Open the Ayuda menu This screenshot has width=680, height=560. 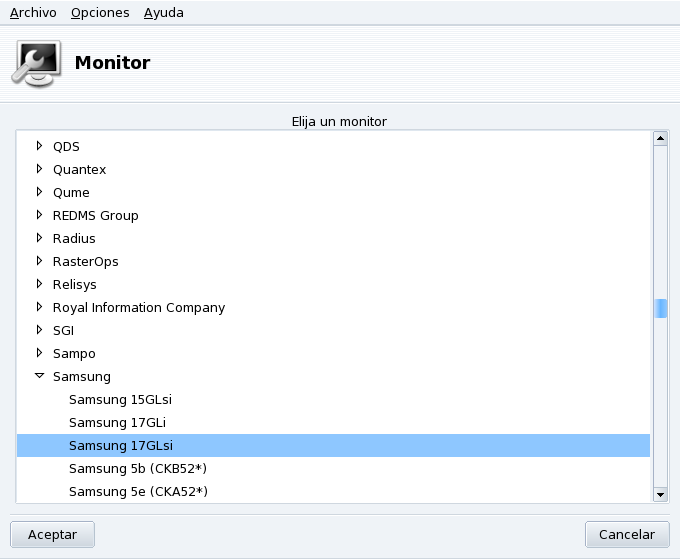pyautogui.click(x=163, y=13)
